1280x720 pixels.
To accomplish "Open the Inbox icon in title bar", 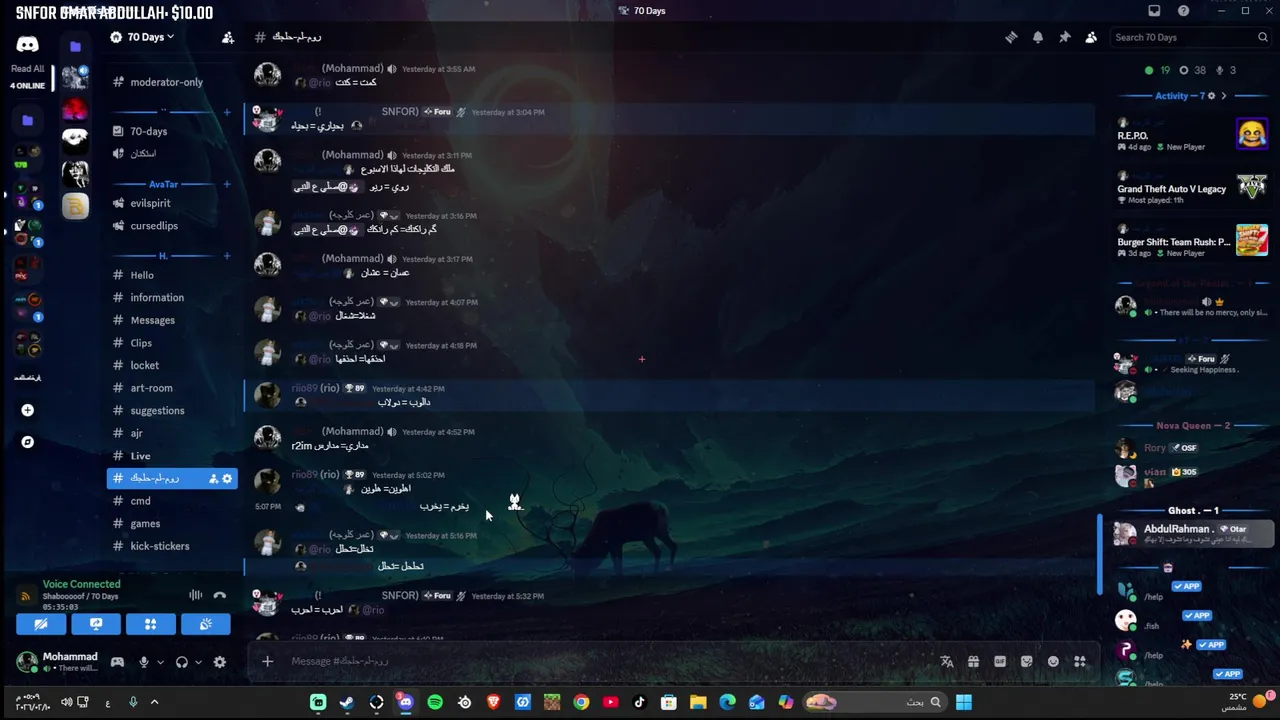I will click(1154, 11).
